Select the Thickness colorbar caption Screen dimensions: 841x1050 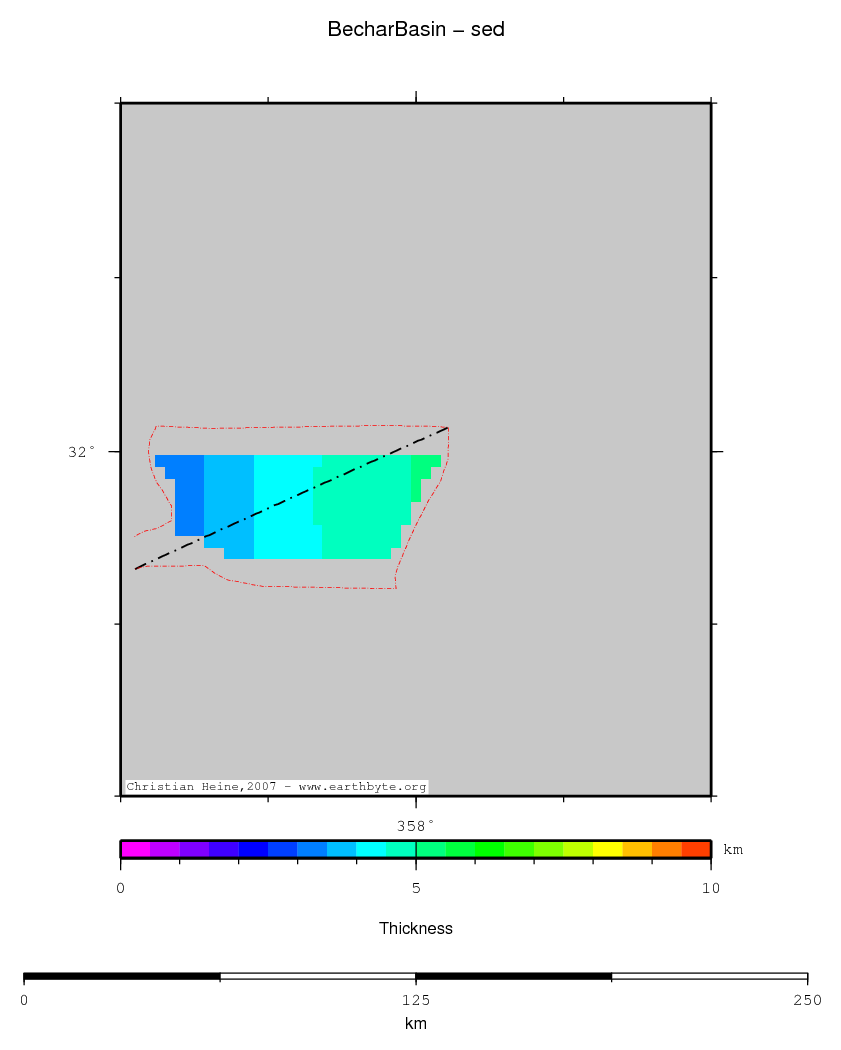point(416,929)
